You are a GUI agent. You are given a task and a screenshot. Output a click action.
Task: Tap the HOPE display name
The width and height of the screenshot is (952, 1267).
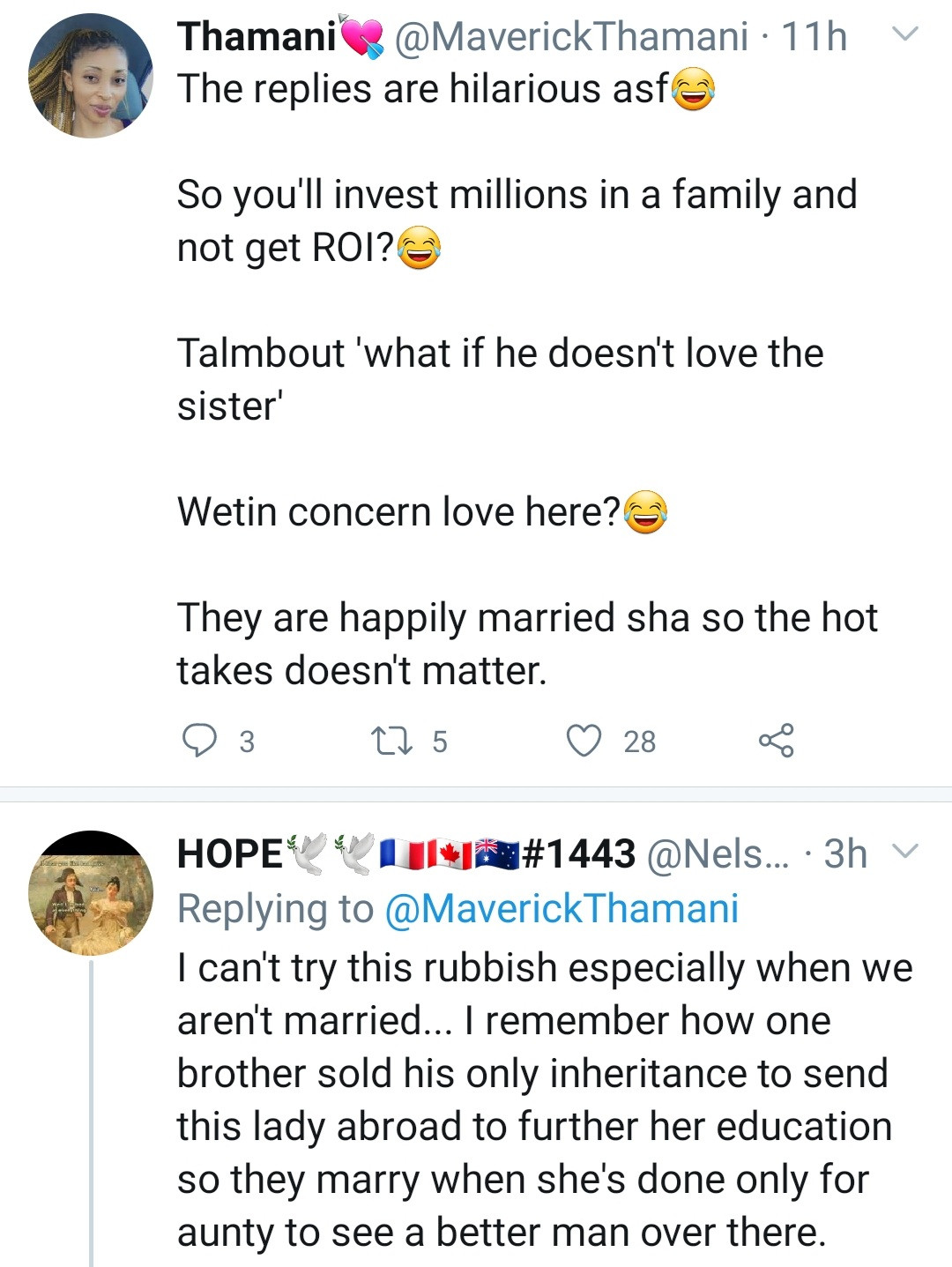coord(230,853)
